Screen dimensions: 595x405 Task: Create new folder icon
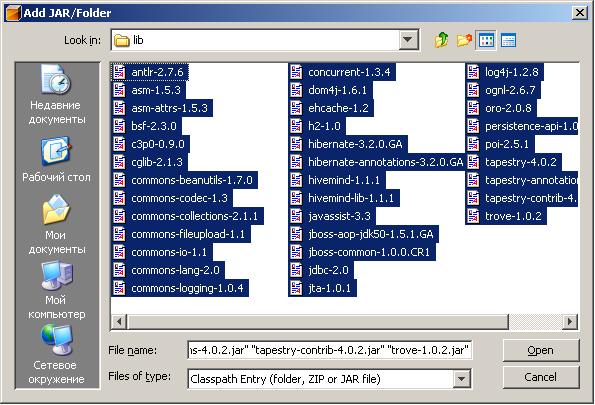click(464, 40)
